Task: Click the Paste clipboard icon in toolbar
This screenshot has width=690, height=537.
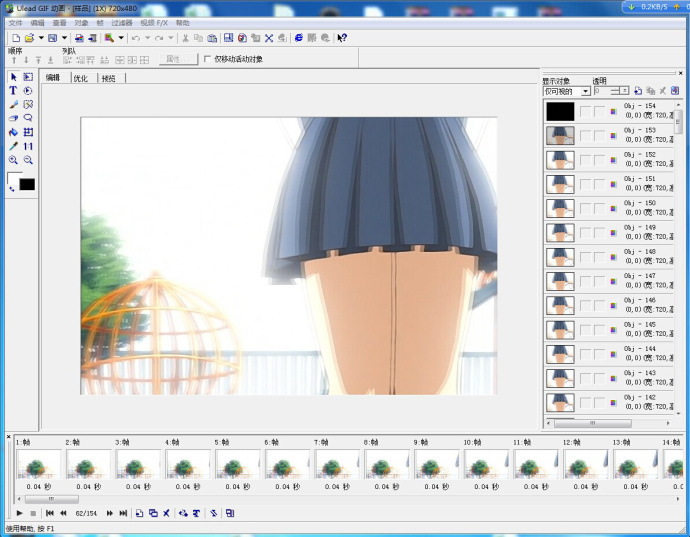Action: point(212,38)
